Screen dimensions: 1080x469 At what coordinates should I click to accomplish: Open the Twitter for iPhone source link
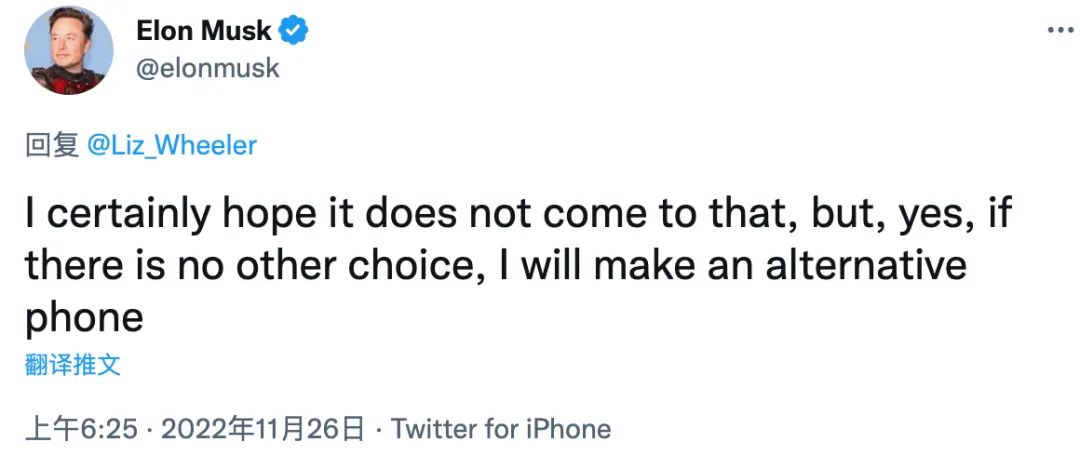500,430
